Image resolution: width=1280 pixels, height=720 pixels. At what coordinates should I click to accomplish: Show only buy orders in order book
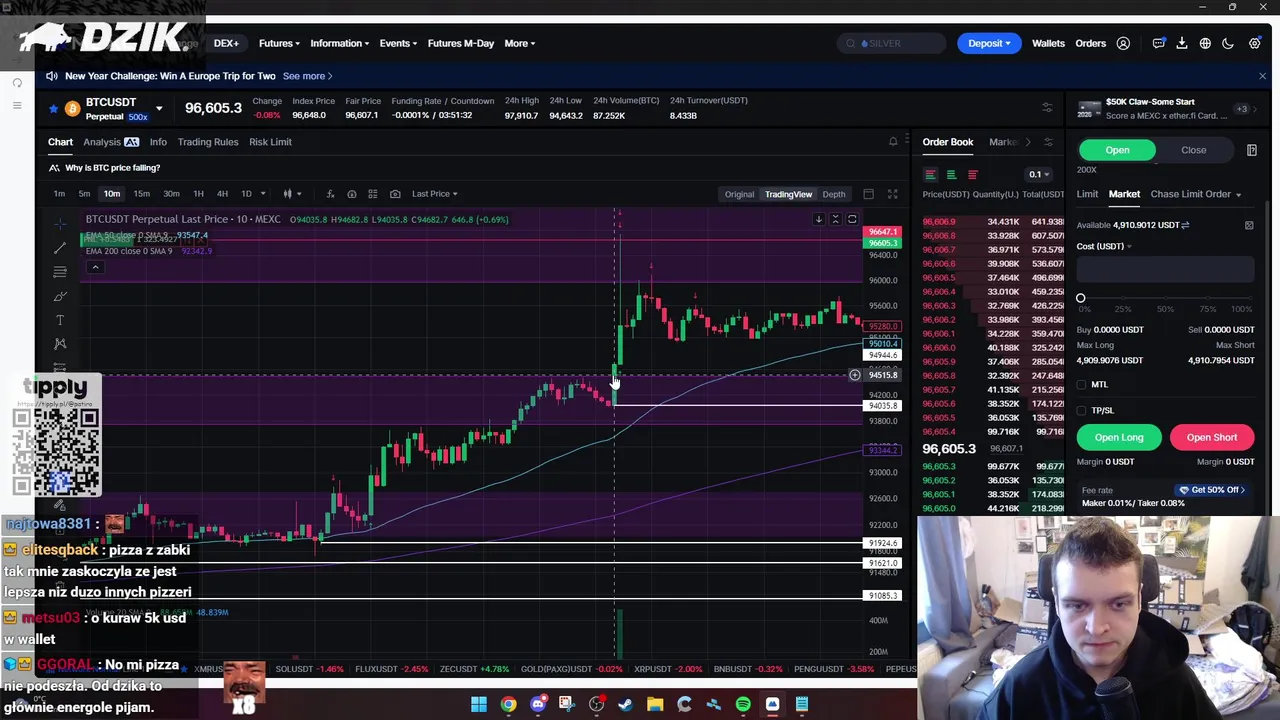(x=951, y=175)
